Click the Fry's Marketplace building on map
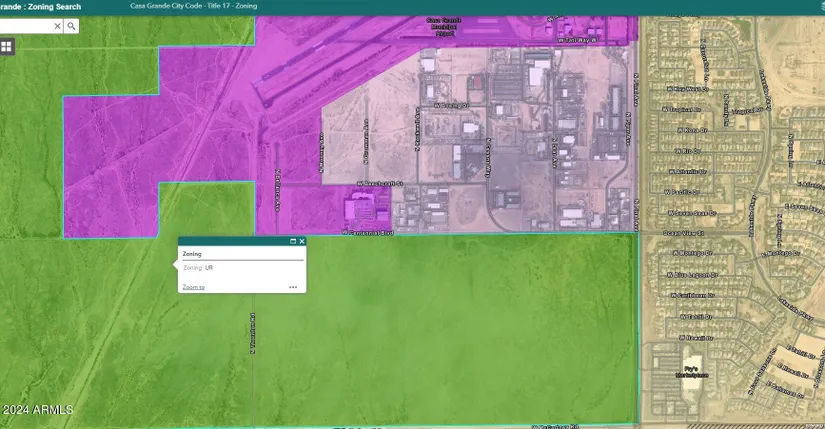This screenshot has height=429, width=825. (x=691, y=370)
